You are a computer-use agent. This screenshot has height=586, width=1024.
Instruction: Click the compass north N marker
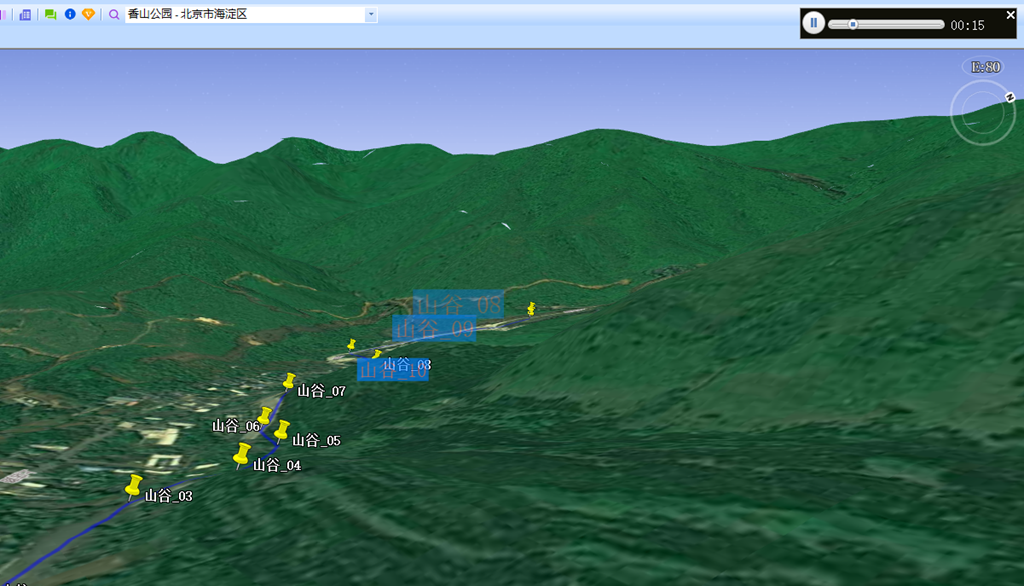click(1010, 97)
